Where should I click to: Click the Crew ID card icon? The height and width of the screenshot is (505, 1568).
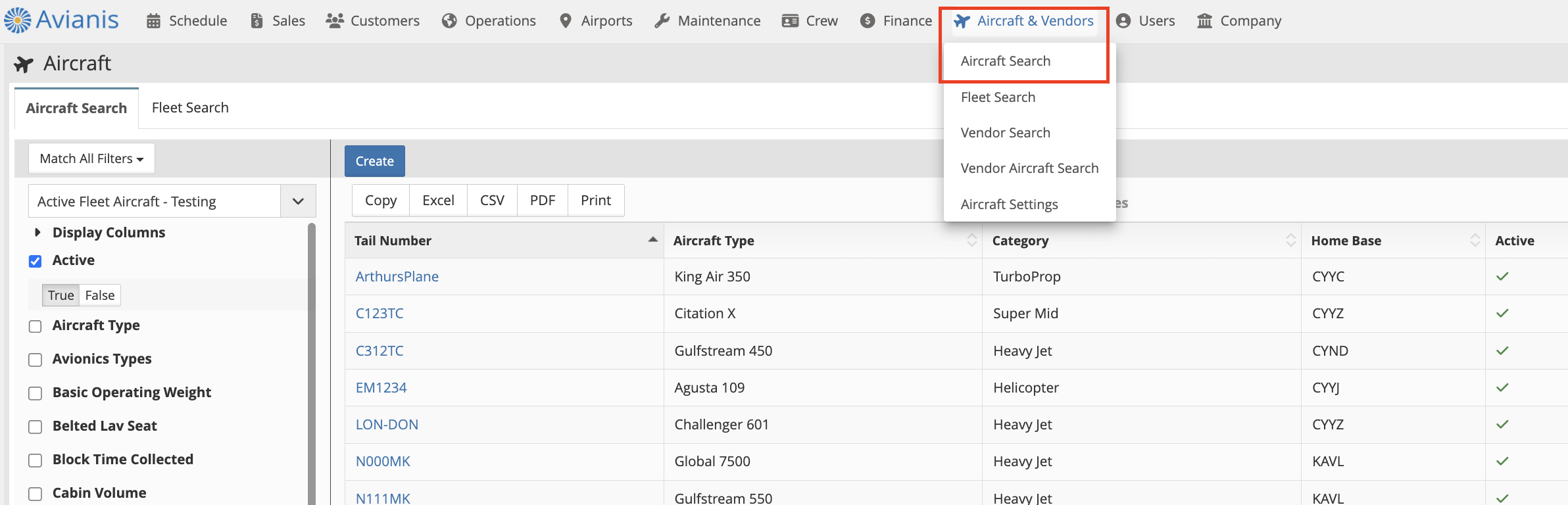(790, 21)
